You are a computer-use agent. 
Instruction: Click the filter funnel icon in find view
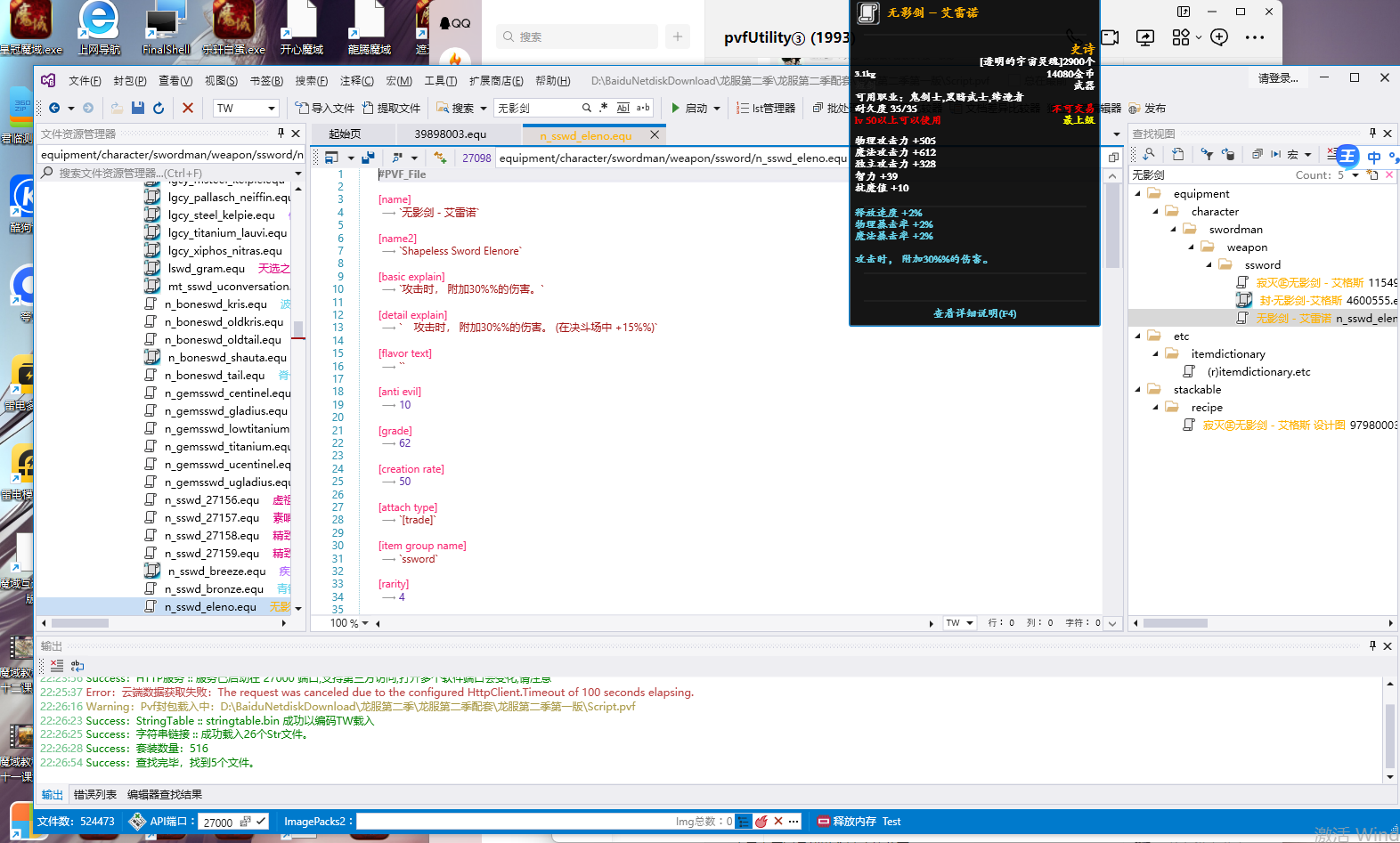pos(1207,154)
